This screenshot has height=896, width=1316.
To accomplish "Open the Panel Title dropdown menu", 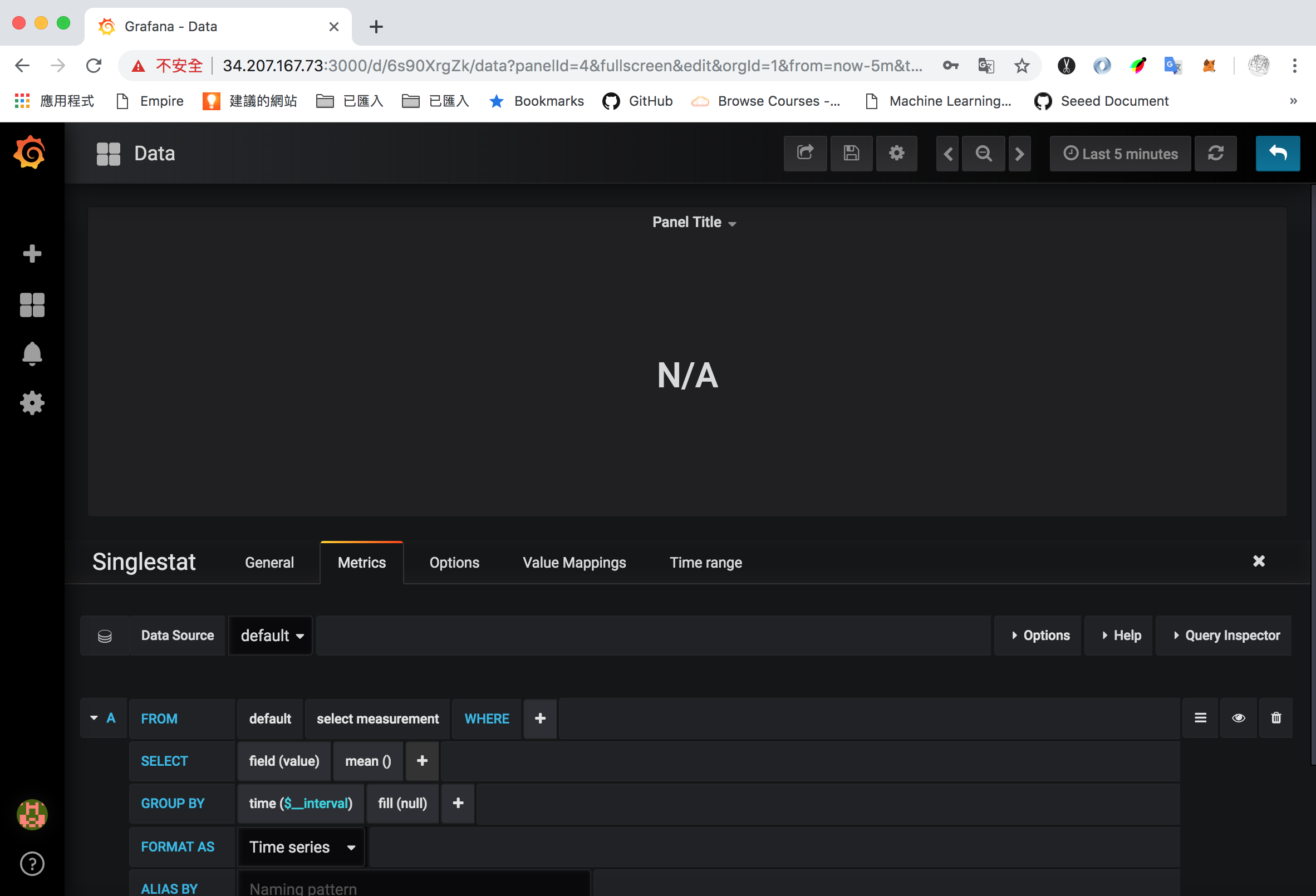I will [x=694, y=222].
